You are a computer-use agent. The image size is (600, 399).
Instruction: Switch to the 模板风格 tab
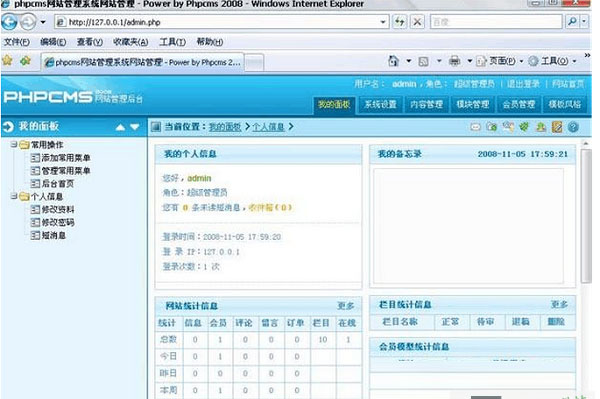pyautogui.click(x=565, y=104)
